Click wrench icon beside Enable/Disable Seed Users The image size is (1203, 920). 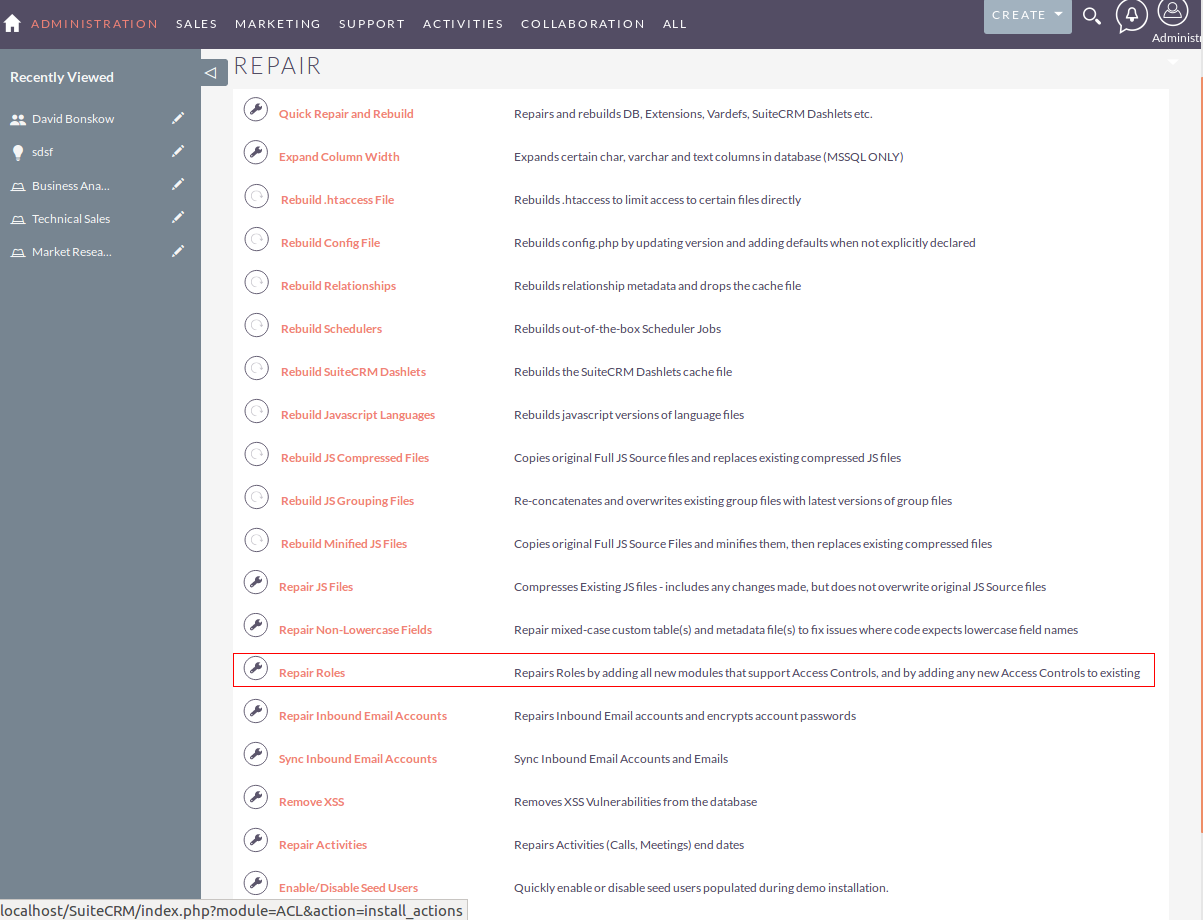coord(256,884)
